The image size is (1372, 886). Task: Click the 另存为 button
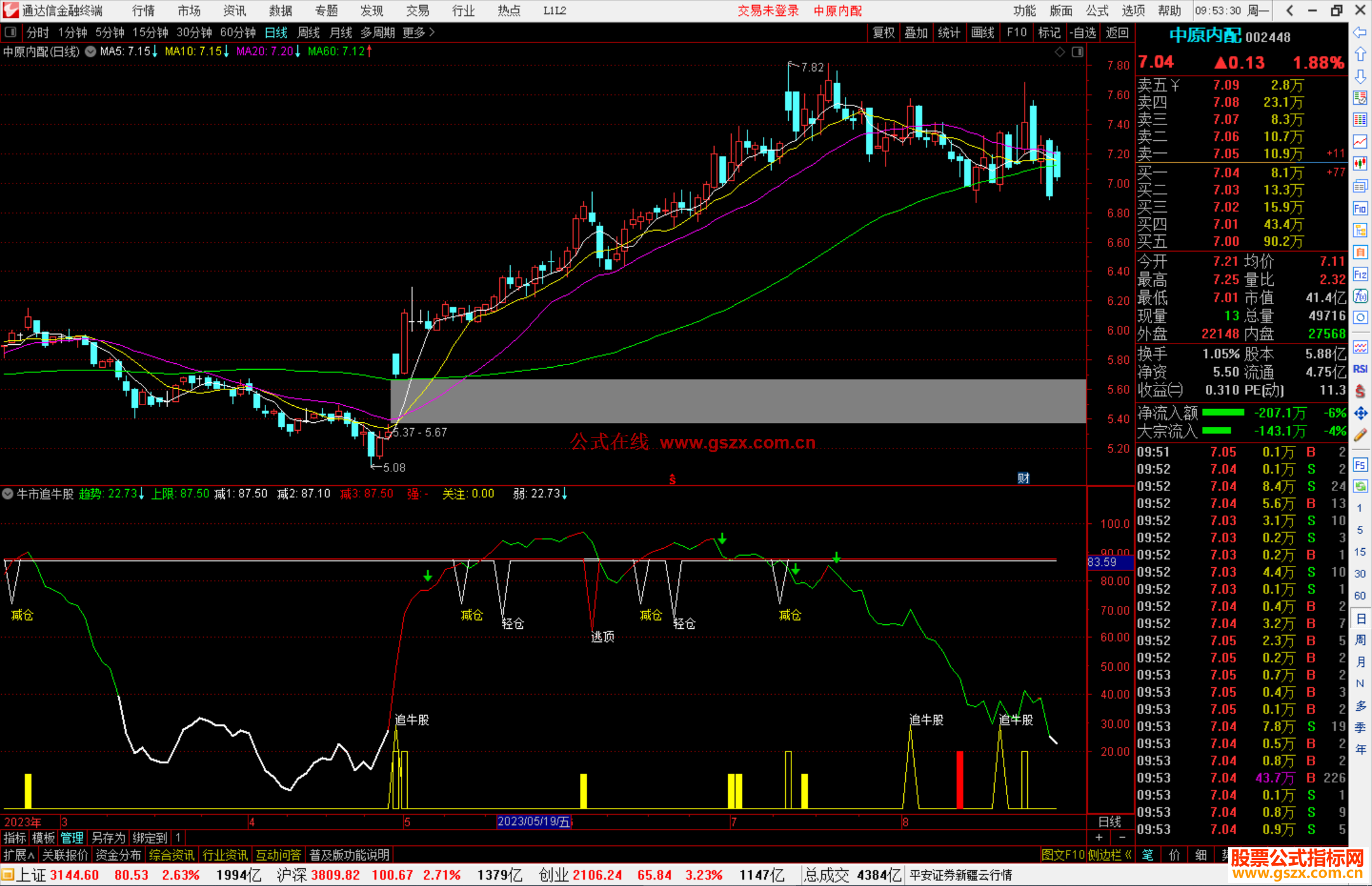(x=108, y=838)
